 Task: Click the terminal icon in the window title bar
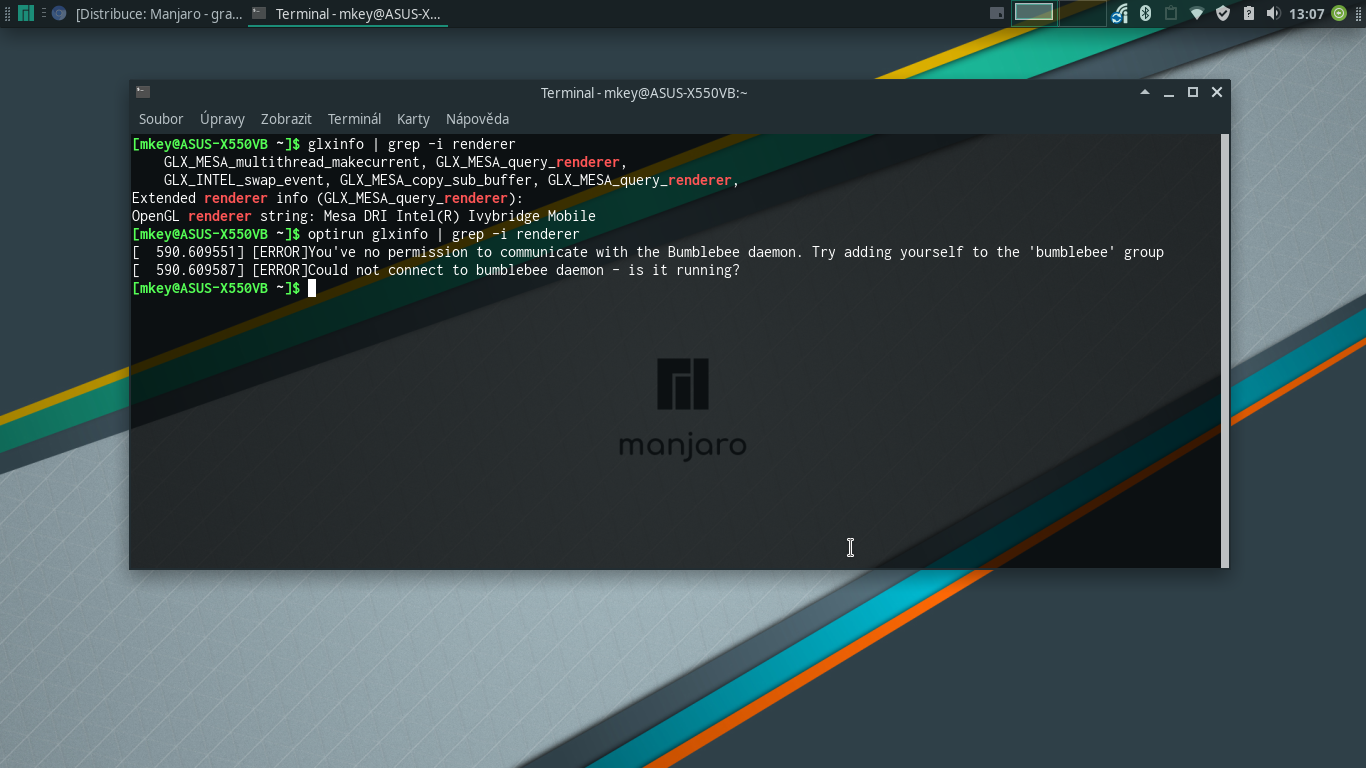point(143,92)
